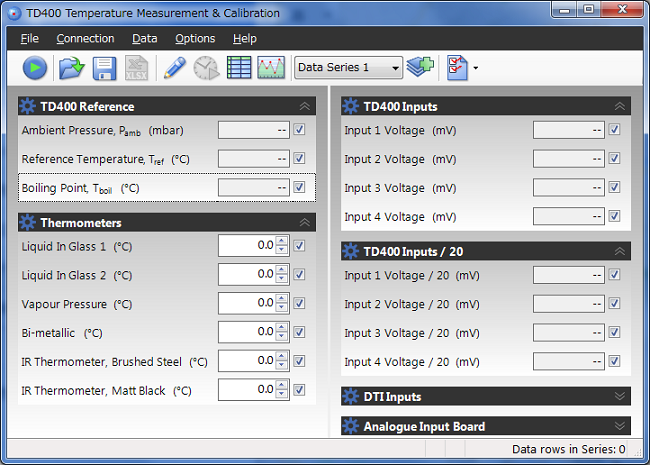The image size is (650, 465).
Task: Uncheck Ambient Pressure checkbox
Action: tap(299, 130)
